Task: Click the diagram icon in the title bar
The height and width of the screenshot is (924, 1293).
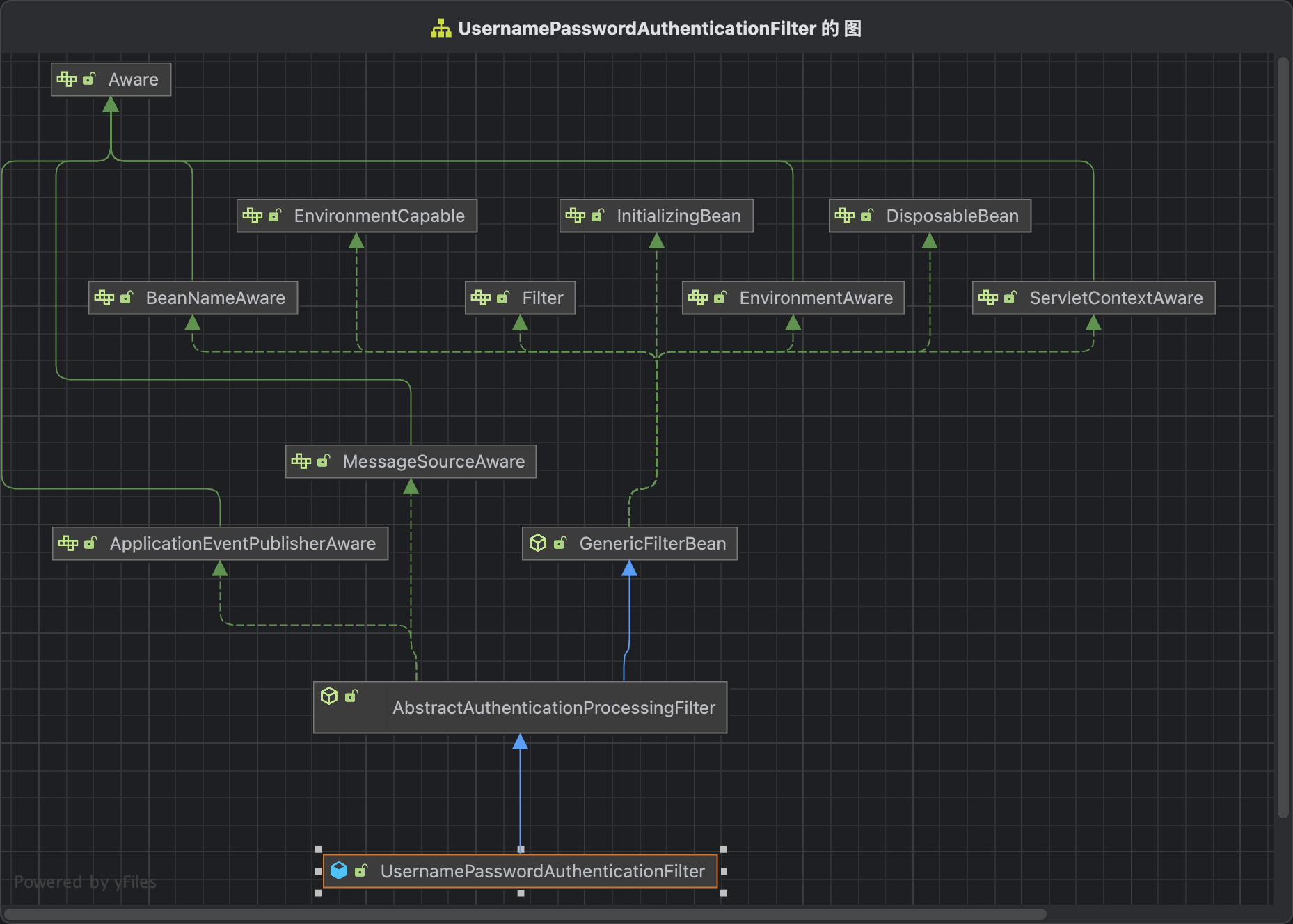Action: click(x=440, y=29)
